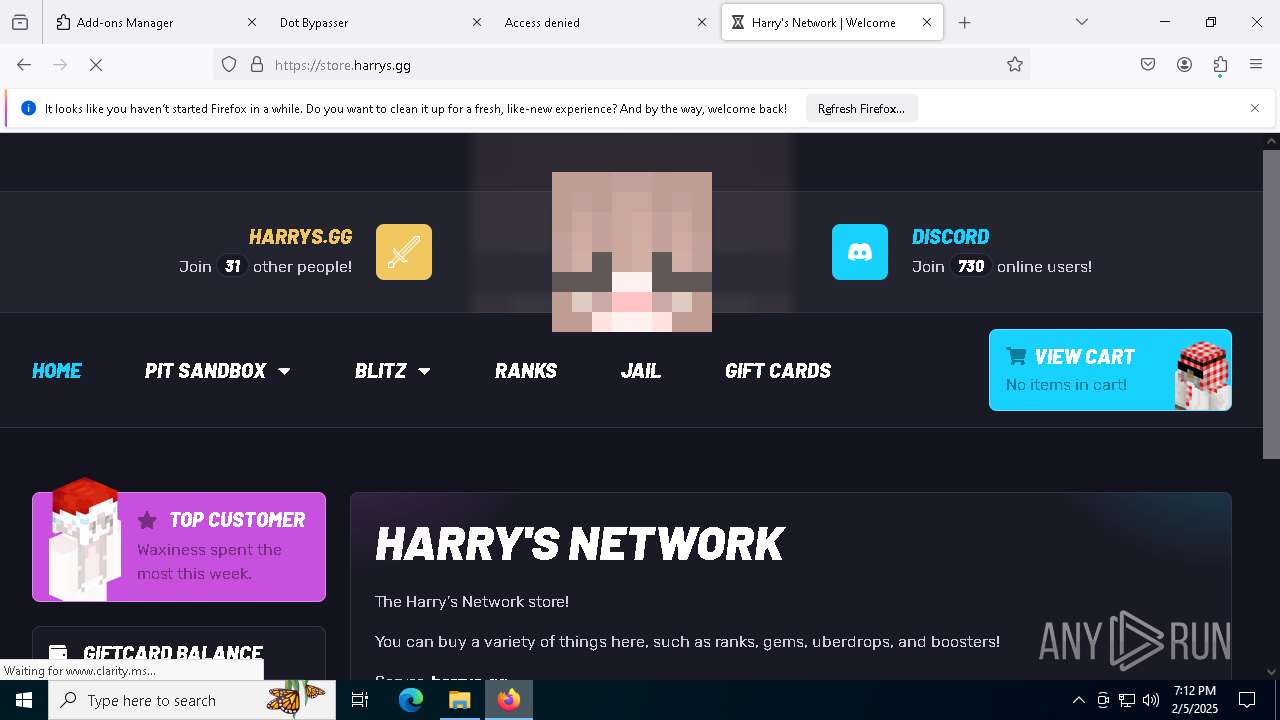Open Firefox application menu
The image size is (1280, 720).
point(1256,65)
